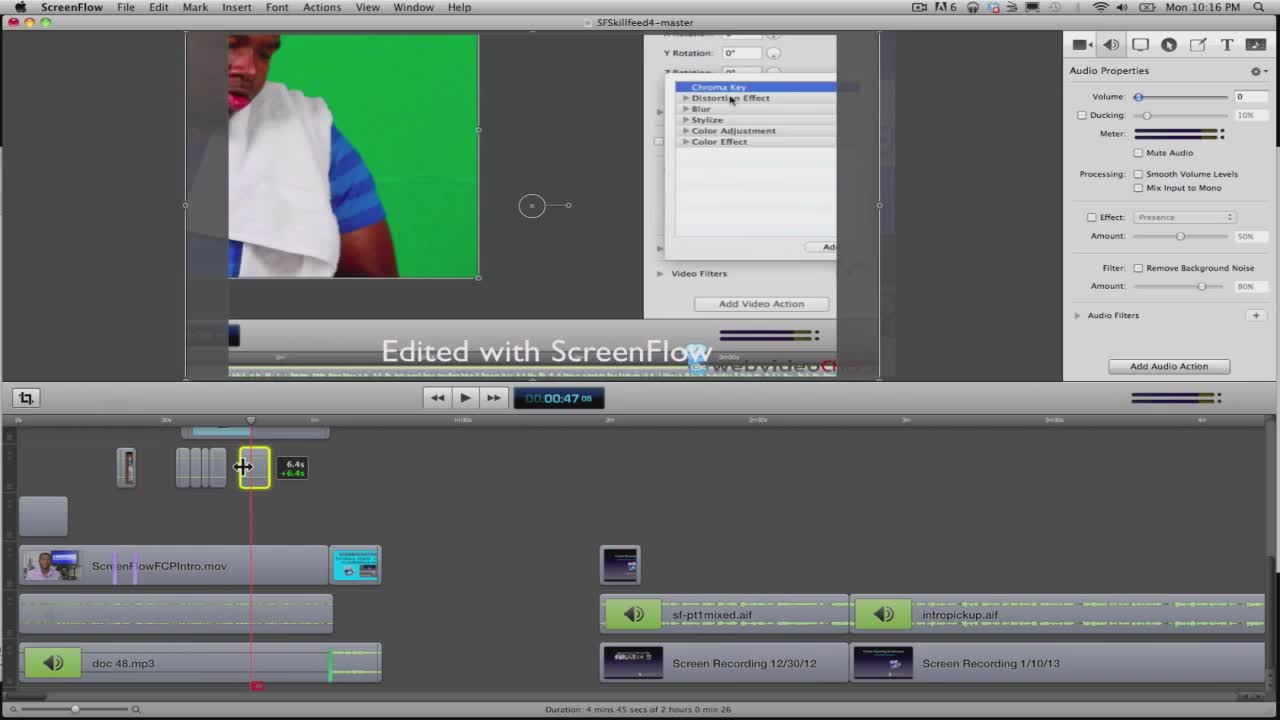Screen dimensions: 1280x720
Task: Expand Blur category in preview list
Action: point(685,109)
